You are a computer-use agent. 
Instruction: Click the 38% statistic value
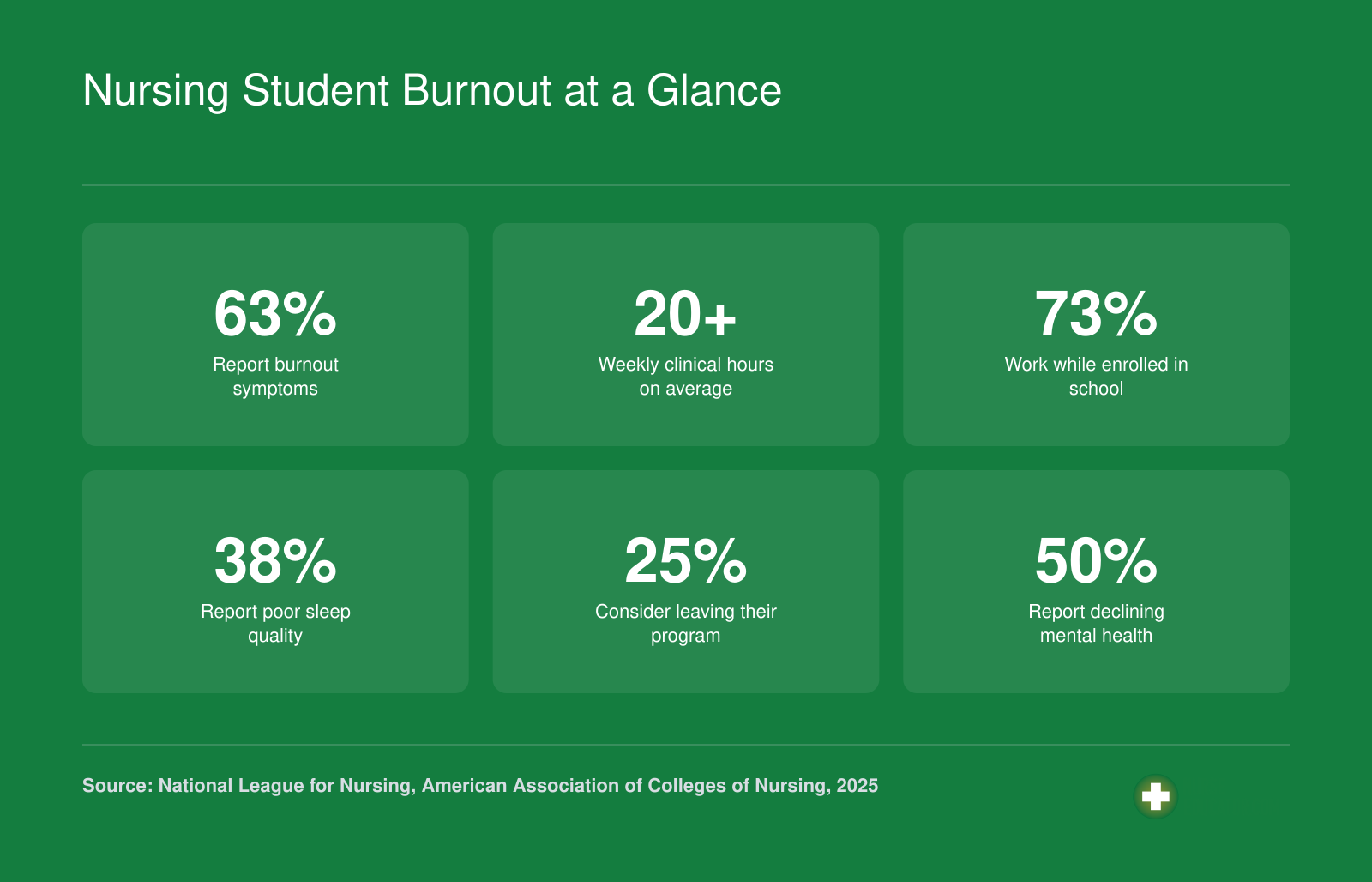tap(275, 561)
